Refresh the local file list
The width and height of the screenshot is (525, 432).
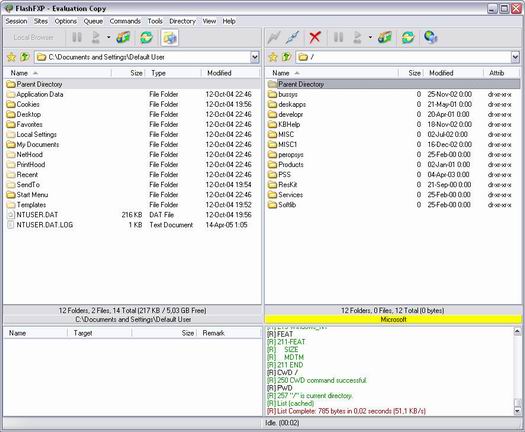pyautogui.click(x=146, y=38)
